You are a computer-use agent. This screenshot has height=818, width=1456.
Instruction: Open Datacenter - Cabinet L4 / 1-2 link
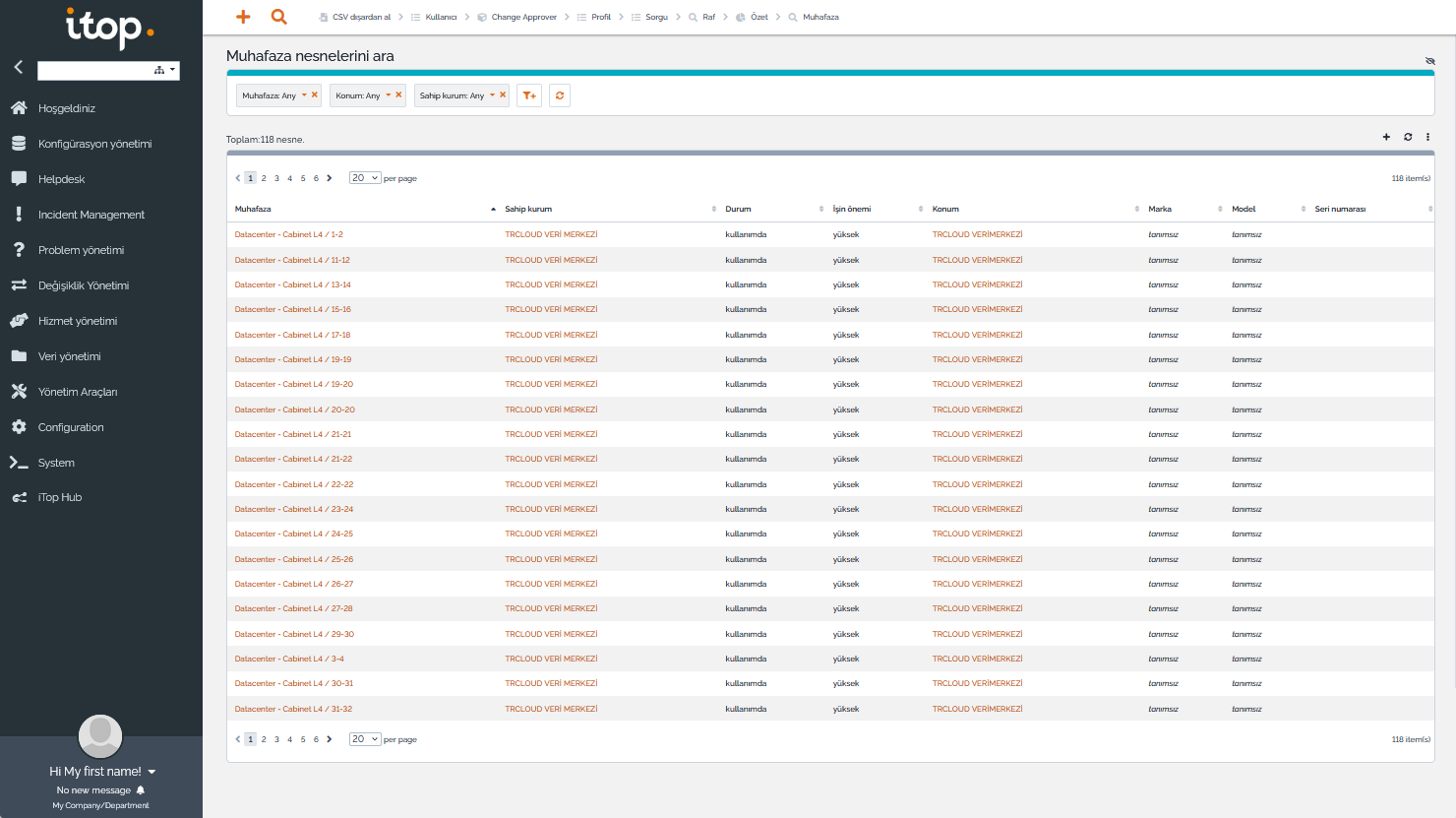point(288,234)
